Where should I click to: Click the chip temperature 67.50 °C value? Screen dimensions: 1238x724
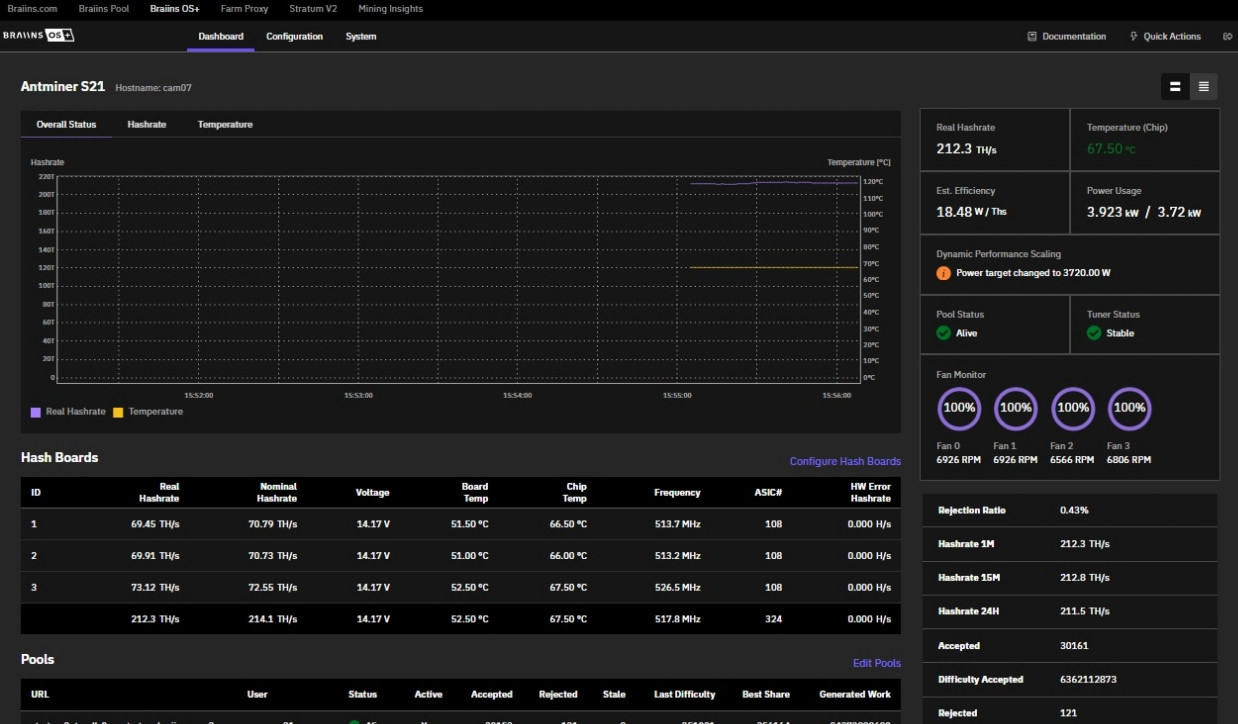click(1111, 149)
